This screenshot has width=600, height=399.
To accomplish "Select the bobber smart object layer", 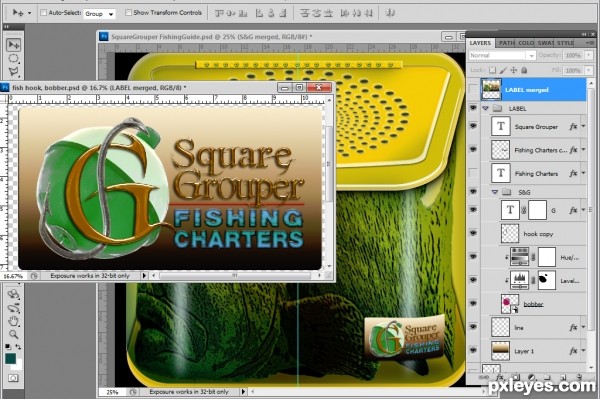I will (533, 304).
